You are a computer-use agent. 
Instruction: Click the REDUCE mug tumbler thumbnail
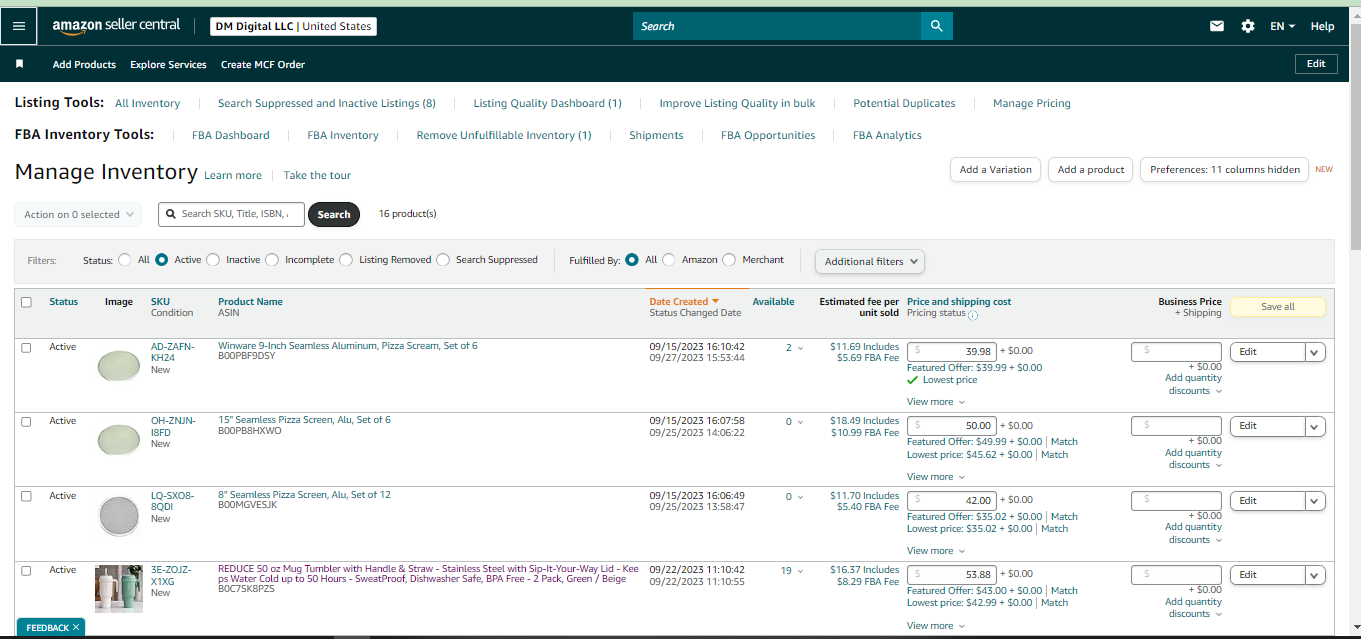[119, 589]
